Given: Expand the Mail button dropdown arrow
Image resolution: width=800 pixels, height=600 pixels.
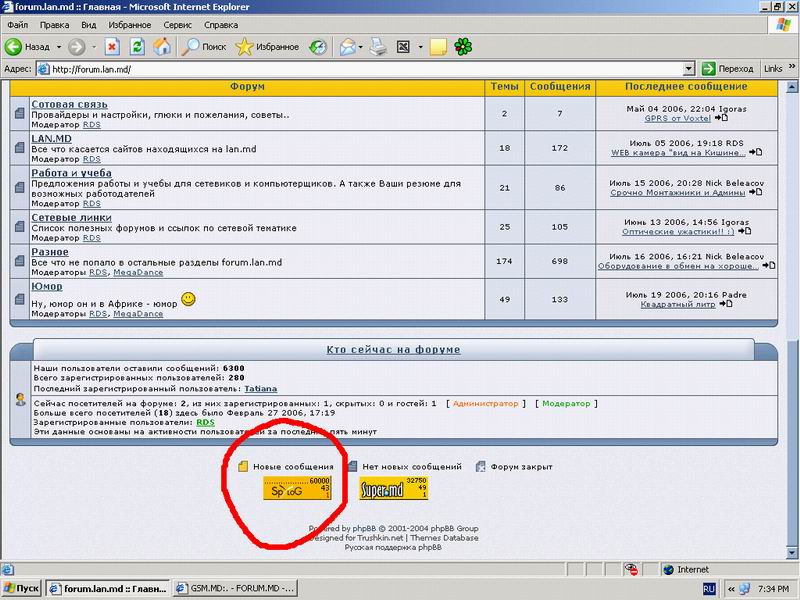Looking at the screenshot, I should (360, 46).
